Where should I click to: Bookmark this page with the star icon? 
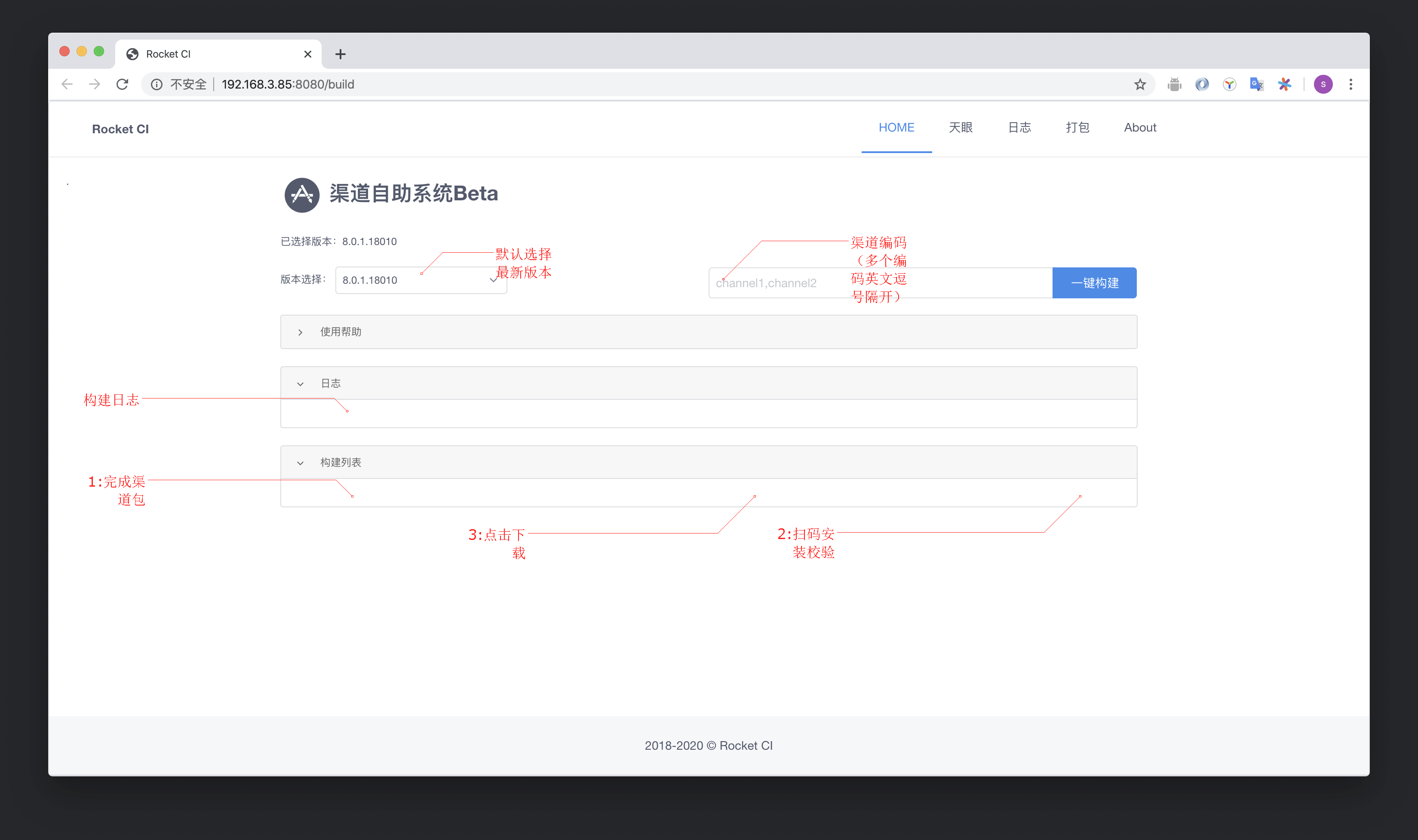click(x=1139, y=84)
